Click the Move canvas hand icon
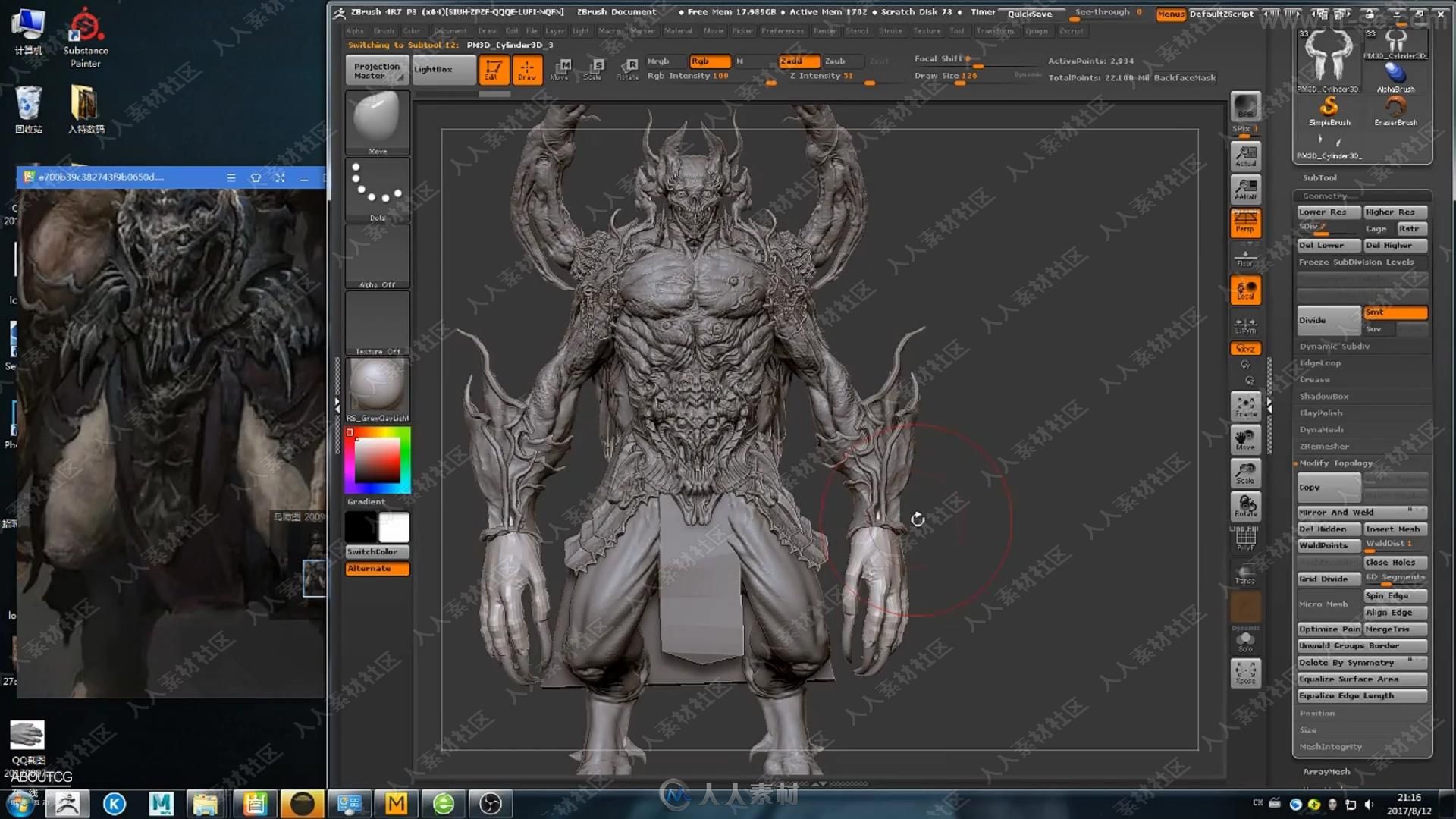 click(x=1245, y=440)
